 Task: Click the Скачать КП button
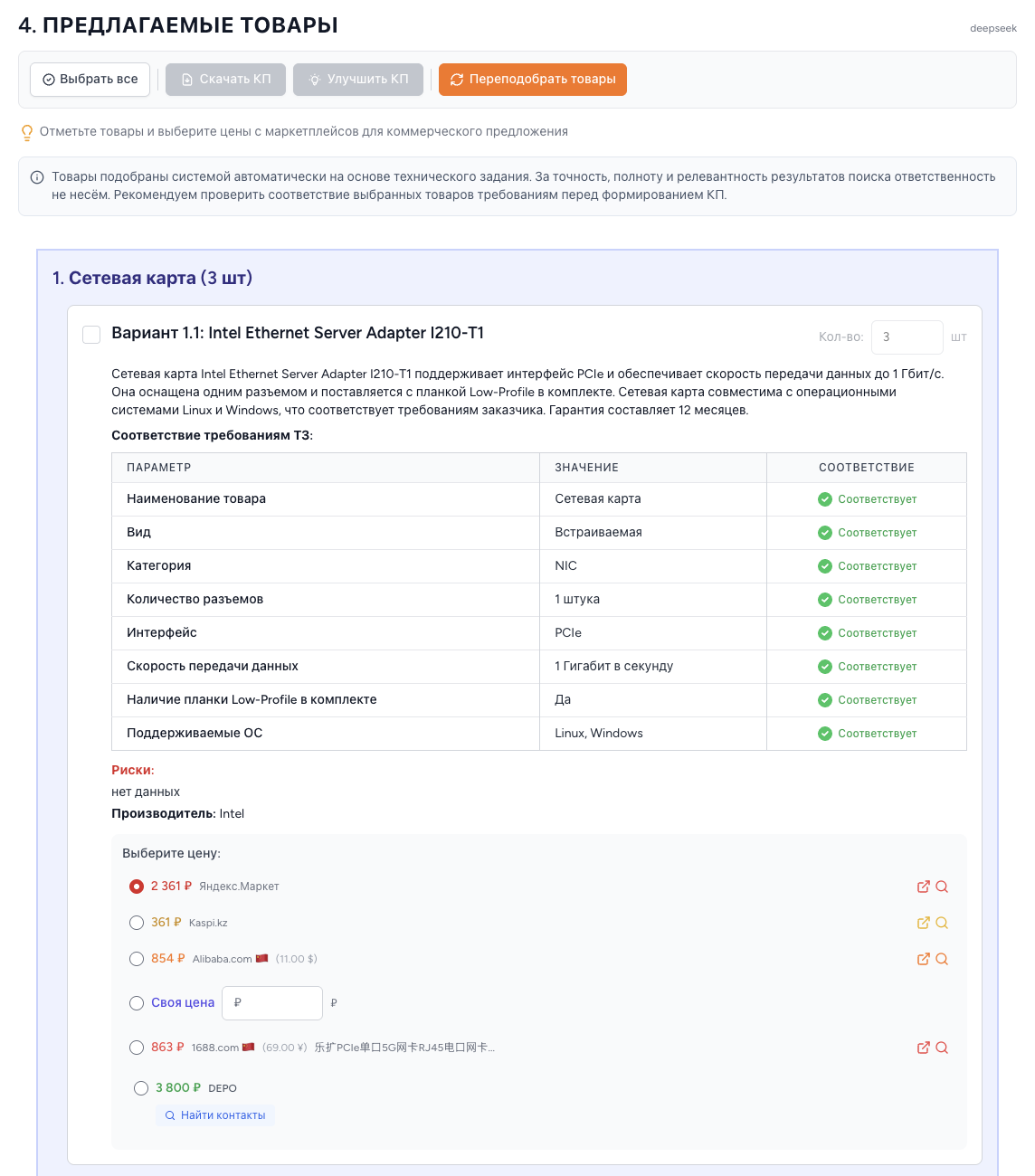(x=225, y=80)
